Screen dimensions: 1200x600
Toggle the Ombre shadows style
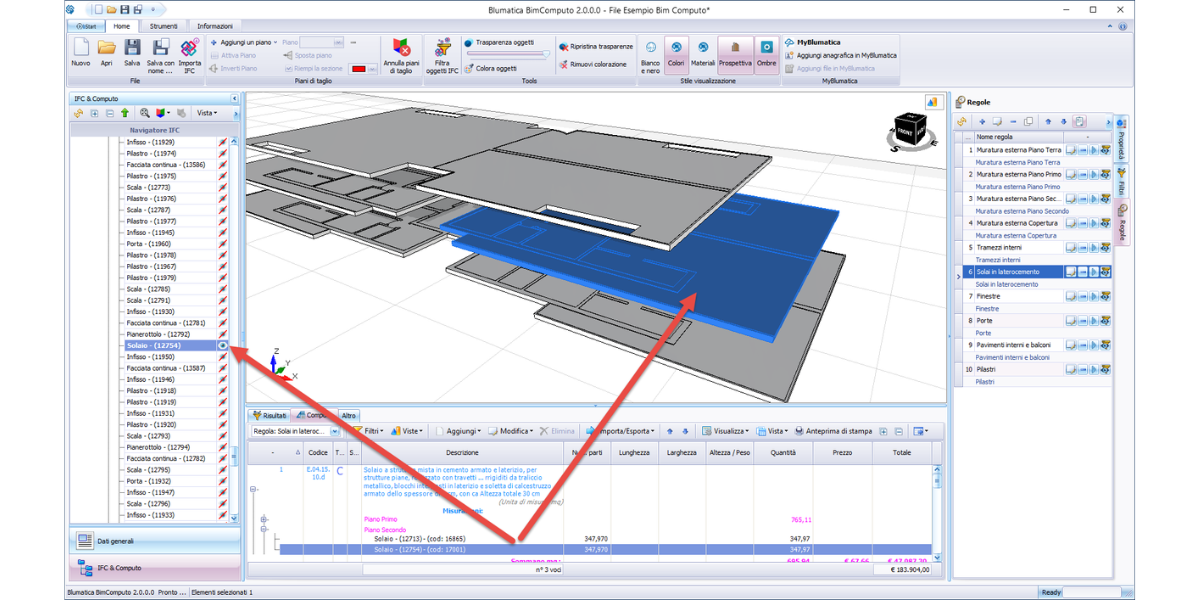(x=766, y=48)
